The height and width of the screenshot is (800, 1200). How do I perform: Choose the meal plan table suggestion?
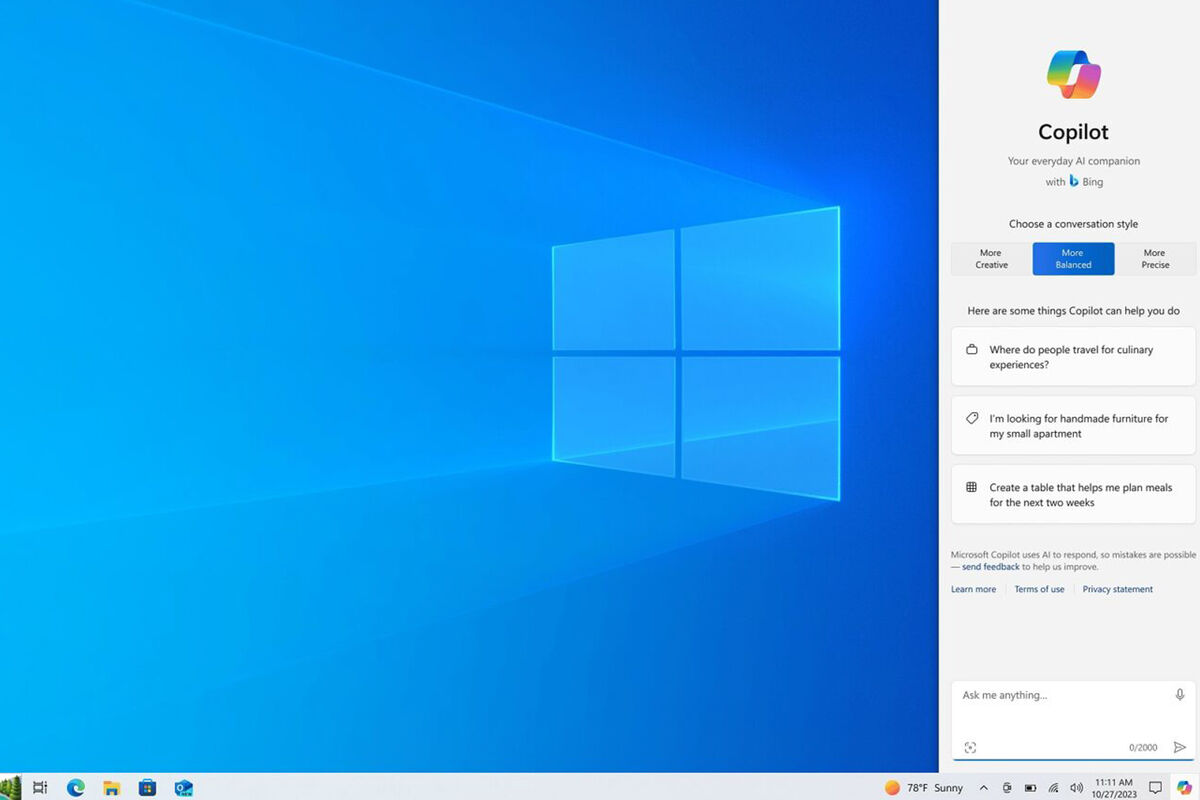(1073, 495)
